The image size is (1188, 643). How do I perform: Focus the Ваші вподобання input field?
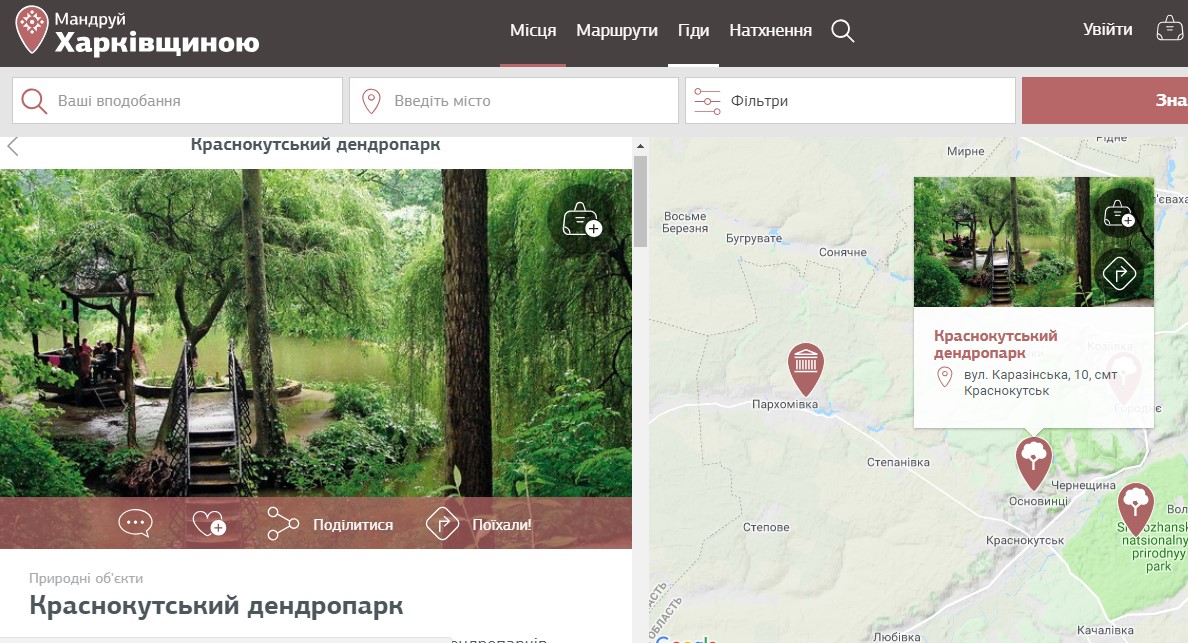[x=177, y=101]
